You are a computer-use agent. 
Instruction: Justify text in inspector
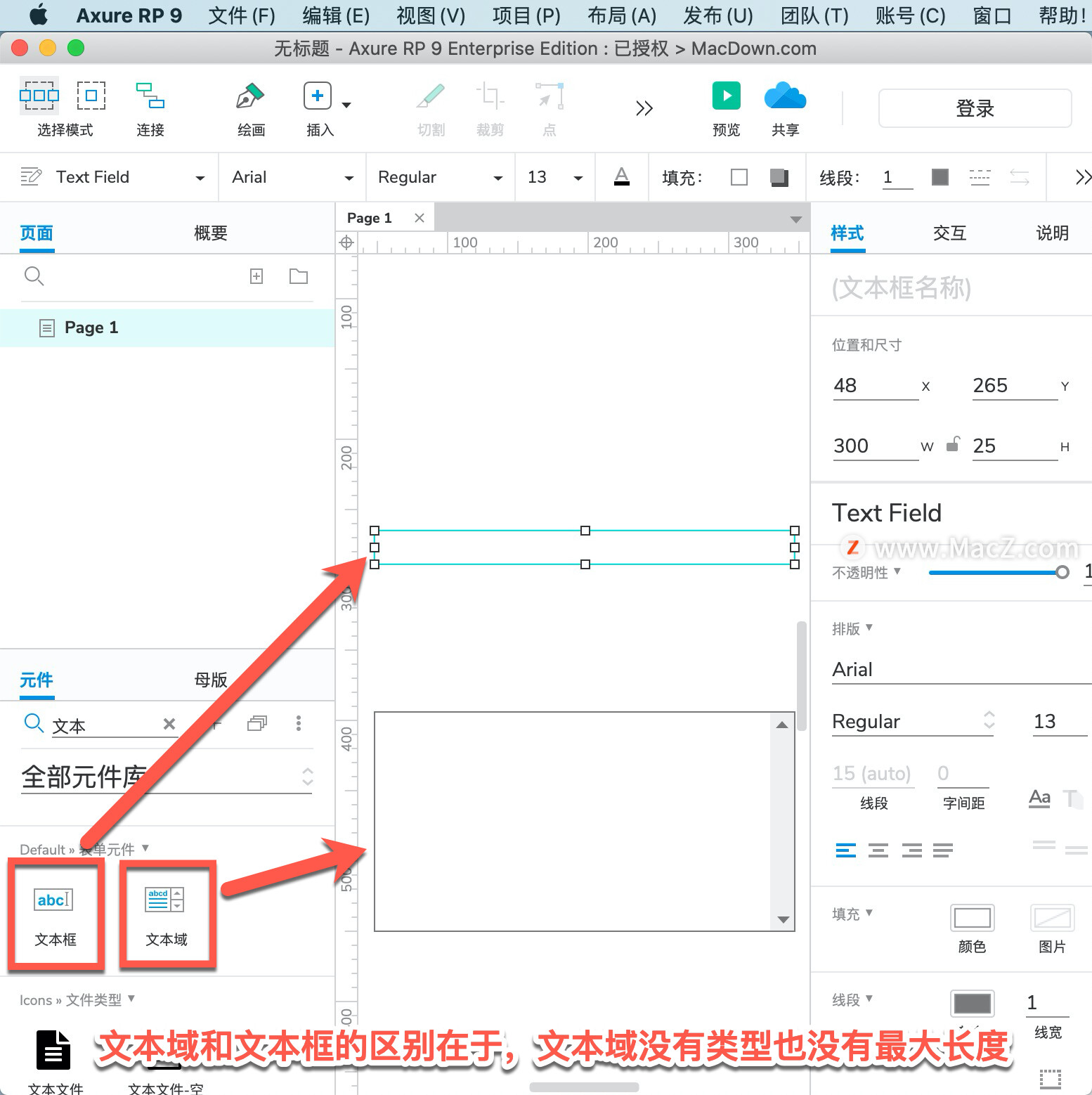point(943,850)
